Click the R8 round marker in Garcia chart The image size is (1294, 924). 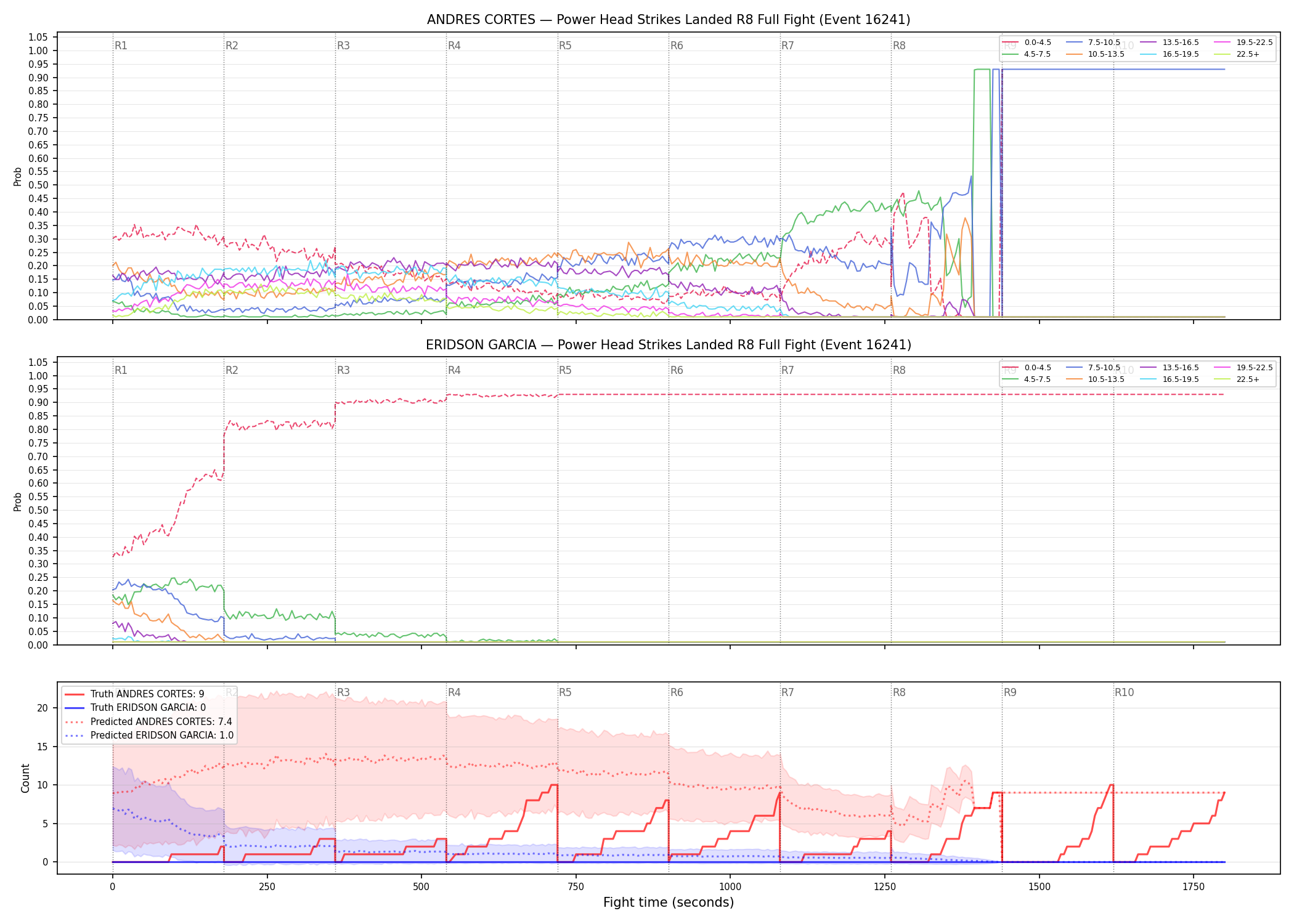click(x=899, y=370)
